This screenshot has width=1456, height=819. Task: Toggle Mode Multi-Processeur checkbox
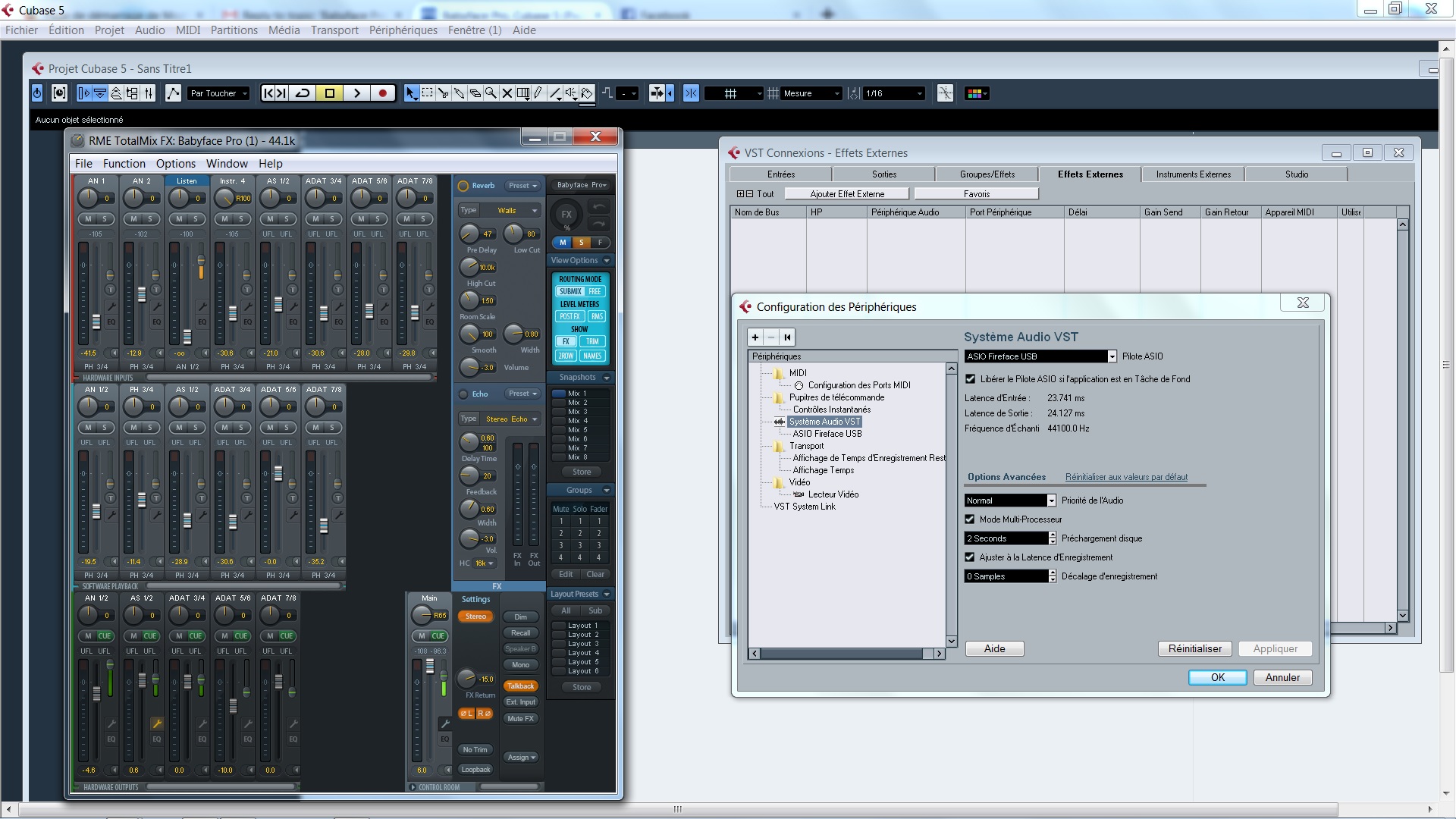pyautogui.click(x=970, y=519)
